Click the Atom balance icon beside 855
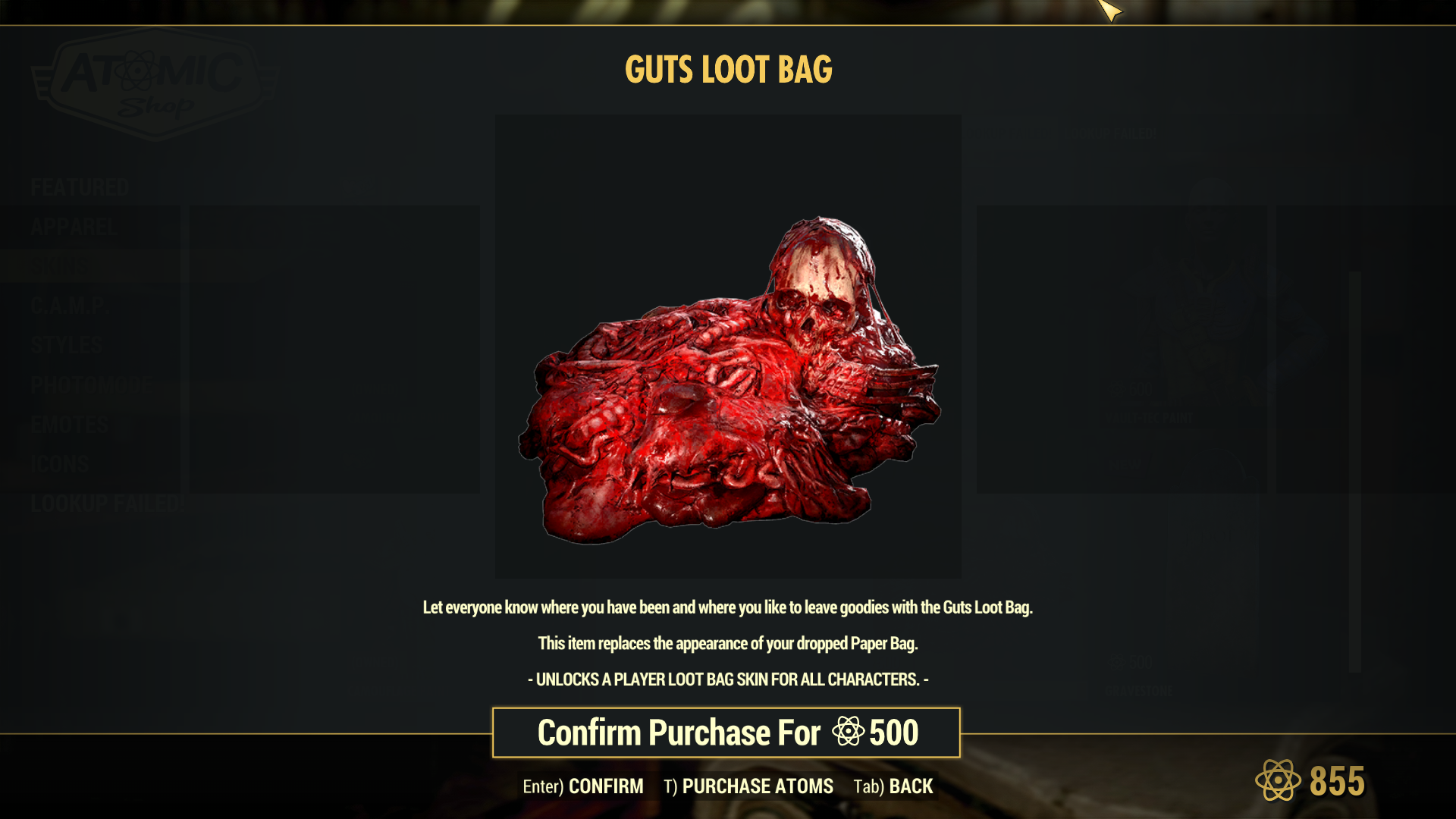 click(1278, 780)
